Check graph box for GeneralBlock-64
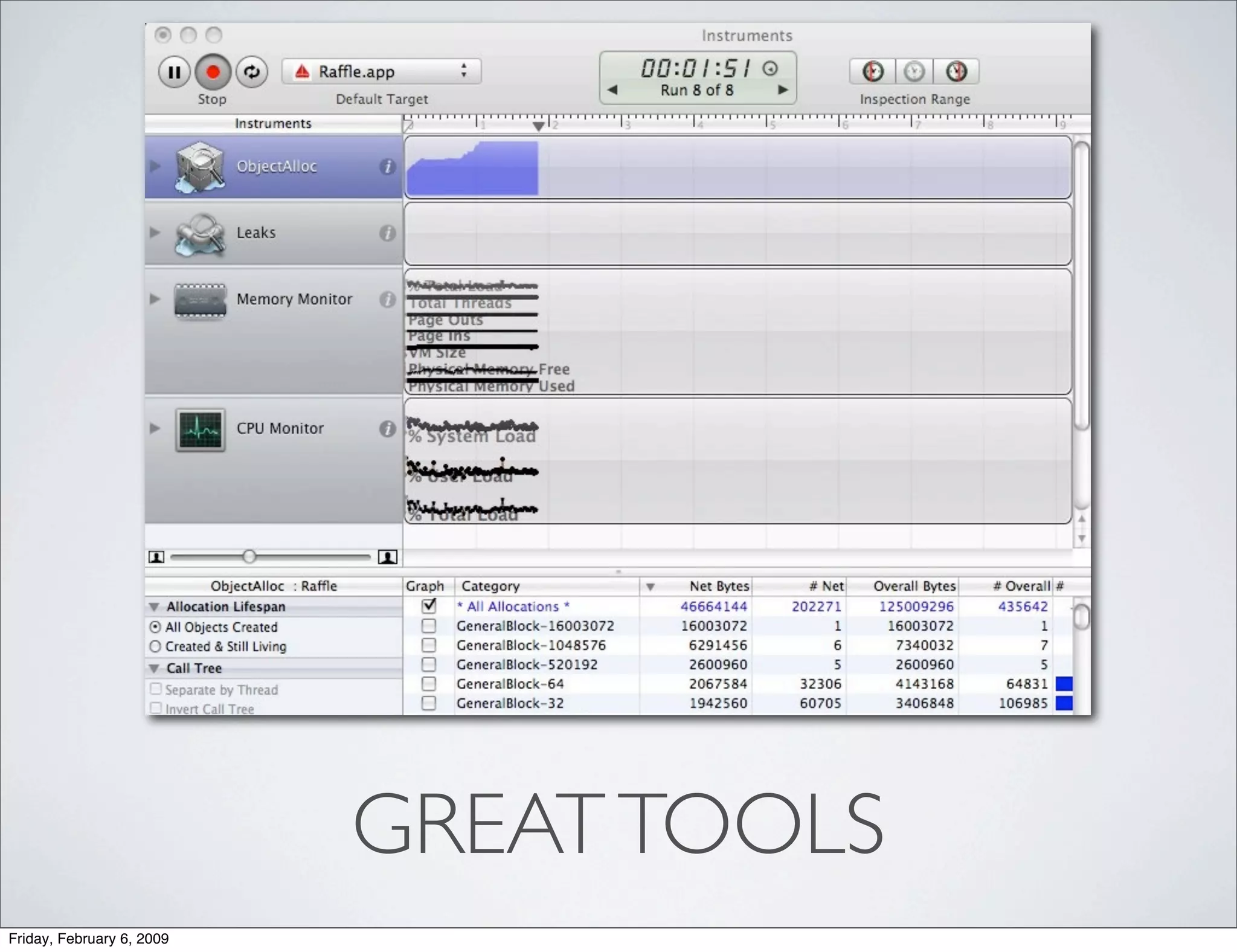 pos(429,684)
